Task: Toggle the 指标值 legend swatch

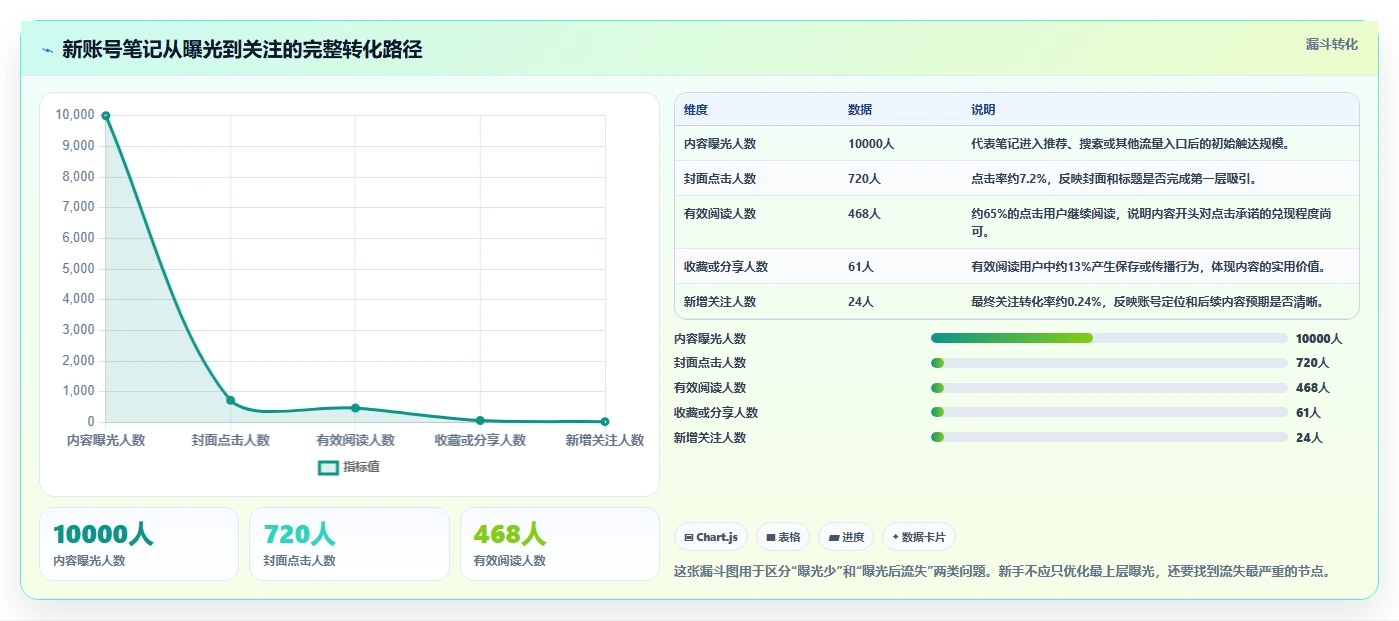Action: pyautogui.click(x=328, y=467)
